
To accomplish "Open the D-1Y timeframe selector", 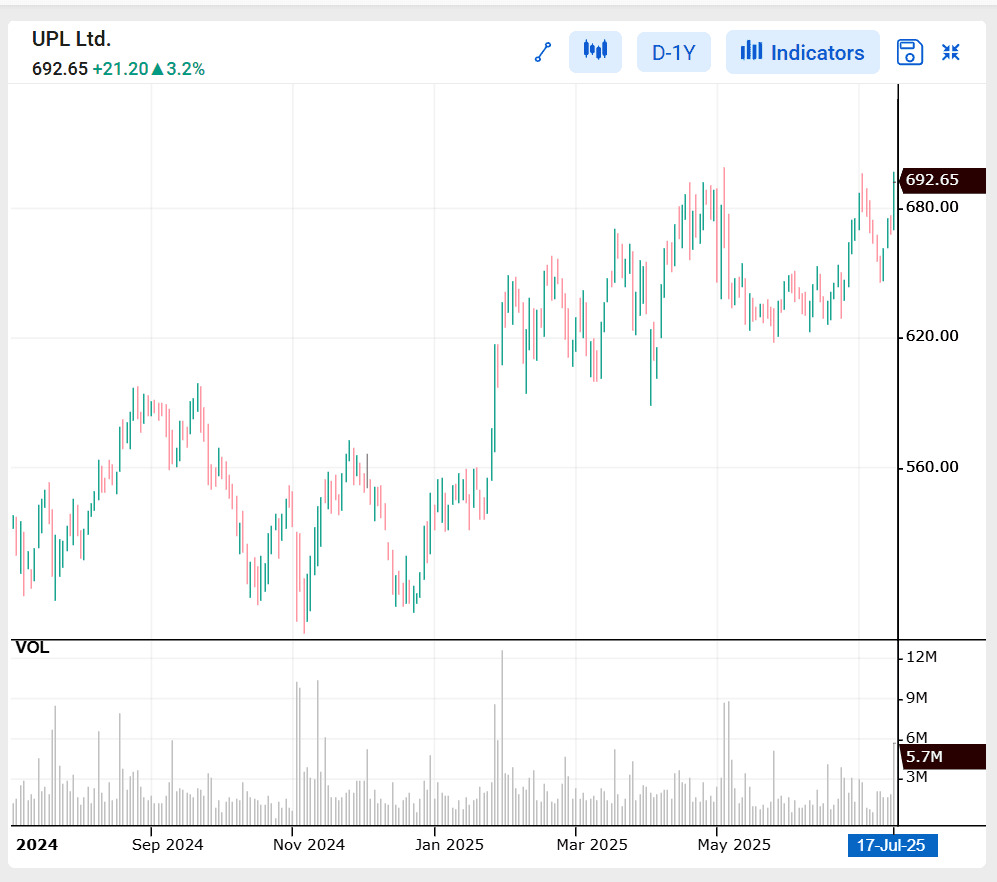I will [x=674, y=52].
